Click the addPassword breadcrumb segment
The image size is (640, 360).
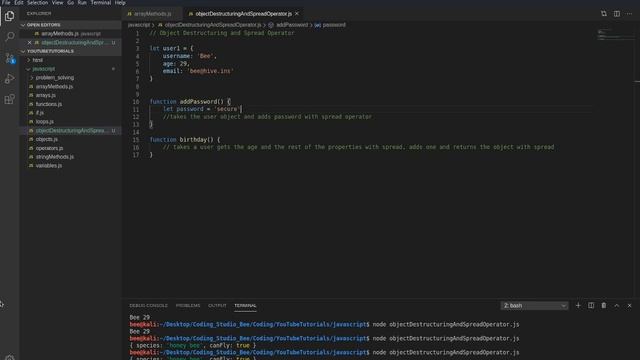click(x=292, y=25)
